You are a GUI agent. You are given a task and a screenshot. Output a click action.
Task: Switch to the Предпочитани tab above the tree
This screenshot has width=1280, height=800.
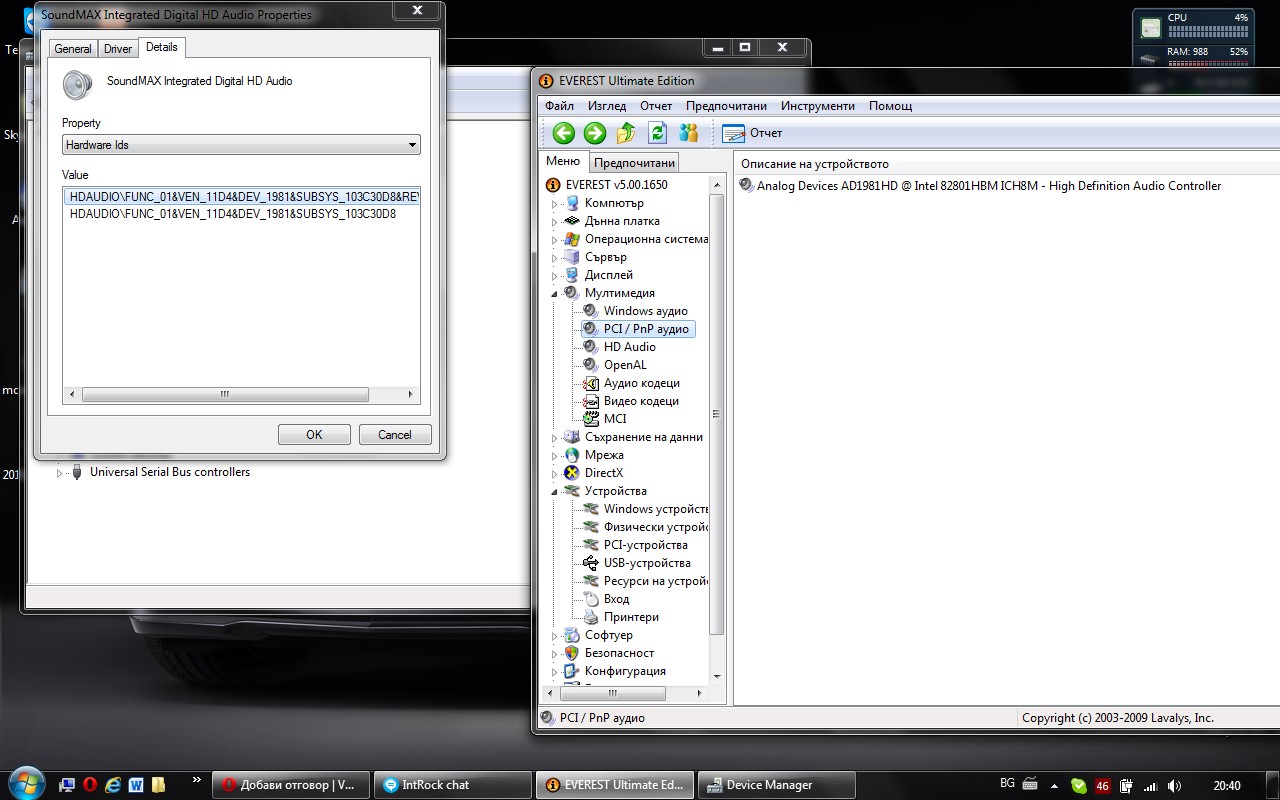634,163
